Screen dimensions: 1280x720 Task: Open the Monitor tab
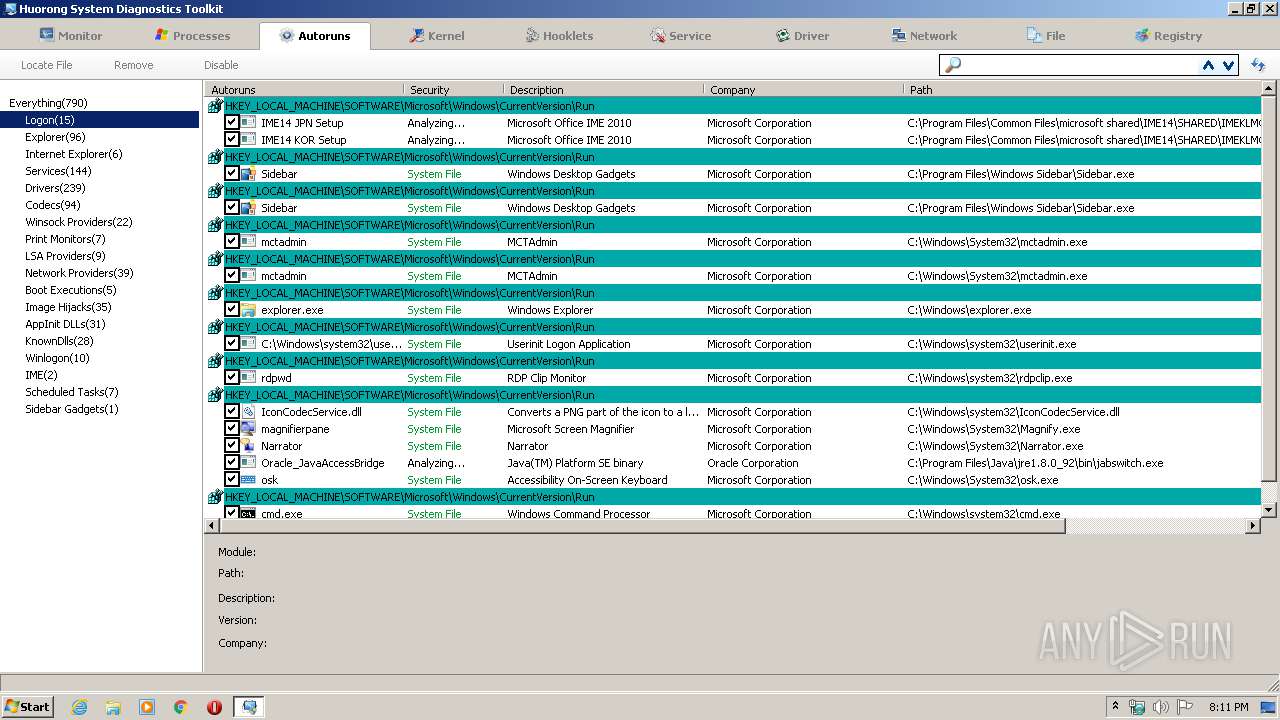tap(70, 35)
